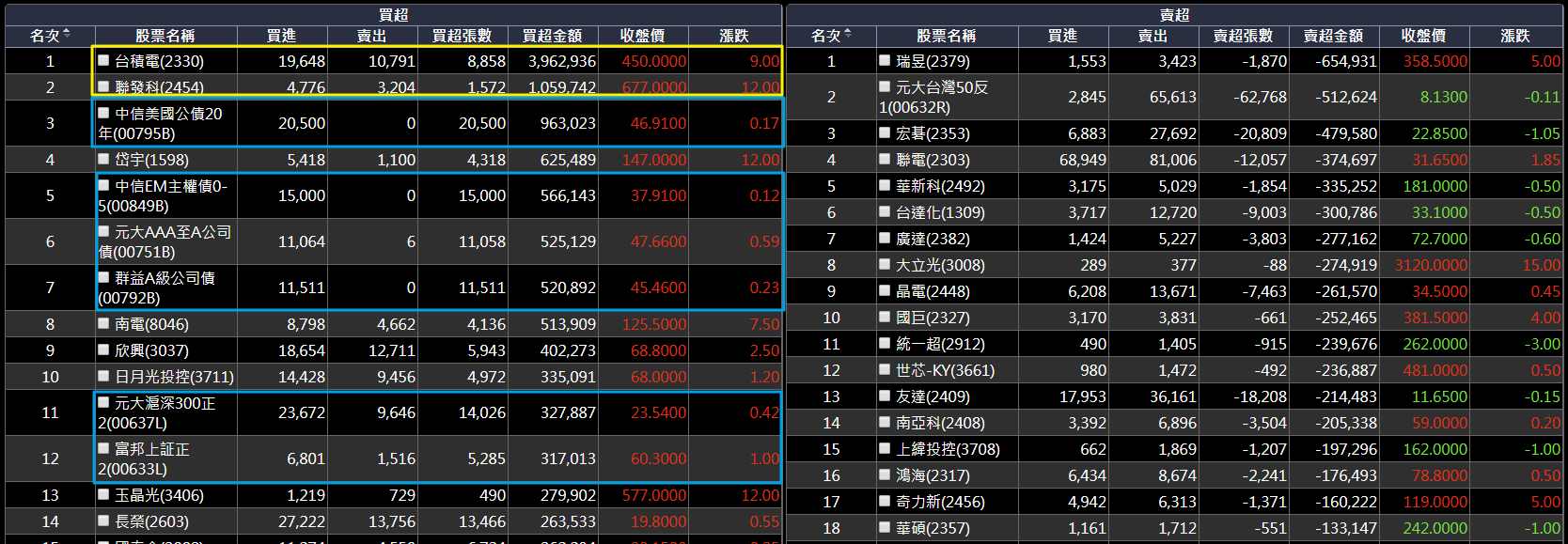This screenshot has height=544, width=1568.
Task: Click 漲跌 header in 賣超 table
Action: (x=1515, y=36)
